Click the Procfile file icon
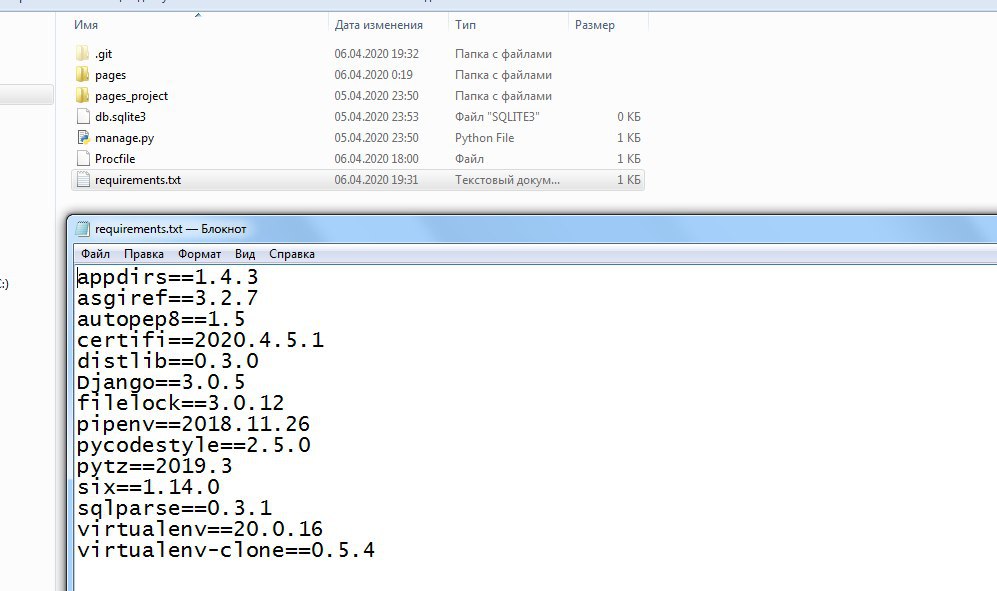The image size is (997, 591). [x=83, y=158]
